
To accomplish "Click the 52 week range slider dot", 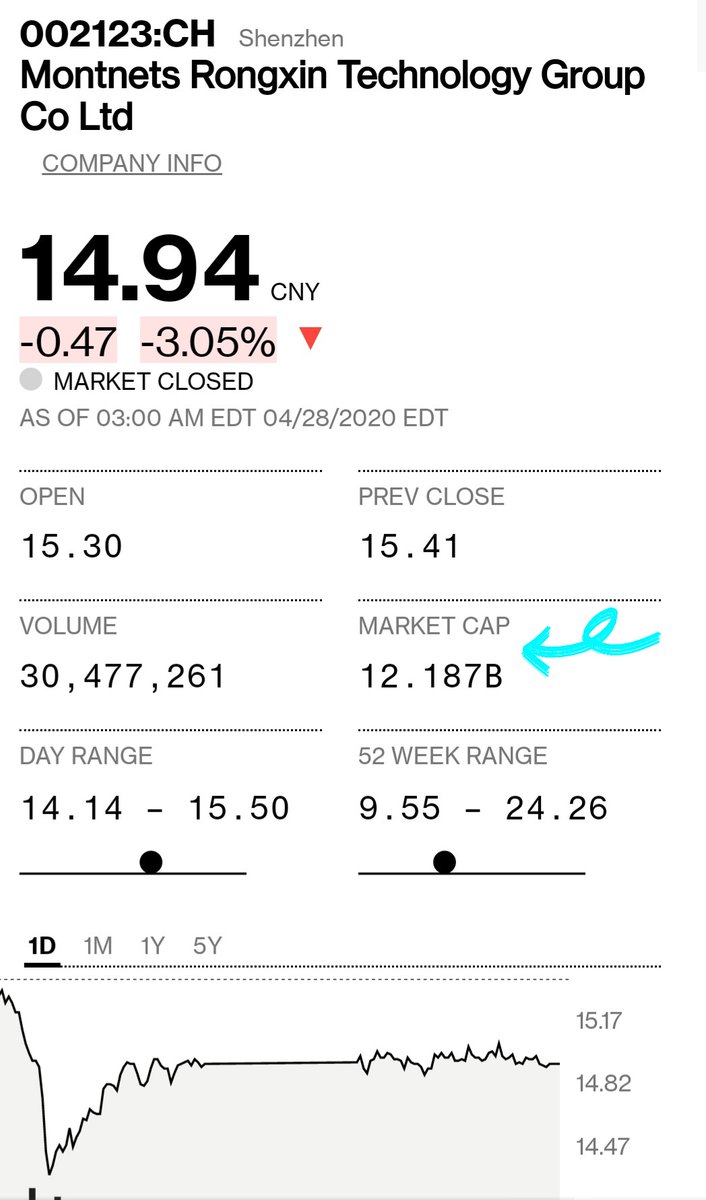I will click(x=444, y=861).
